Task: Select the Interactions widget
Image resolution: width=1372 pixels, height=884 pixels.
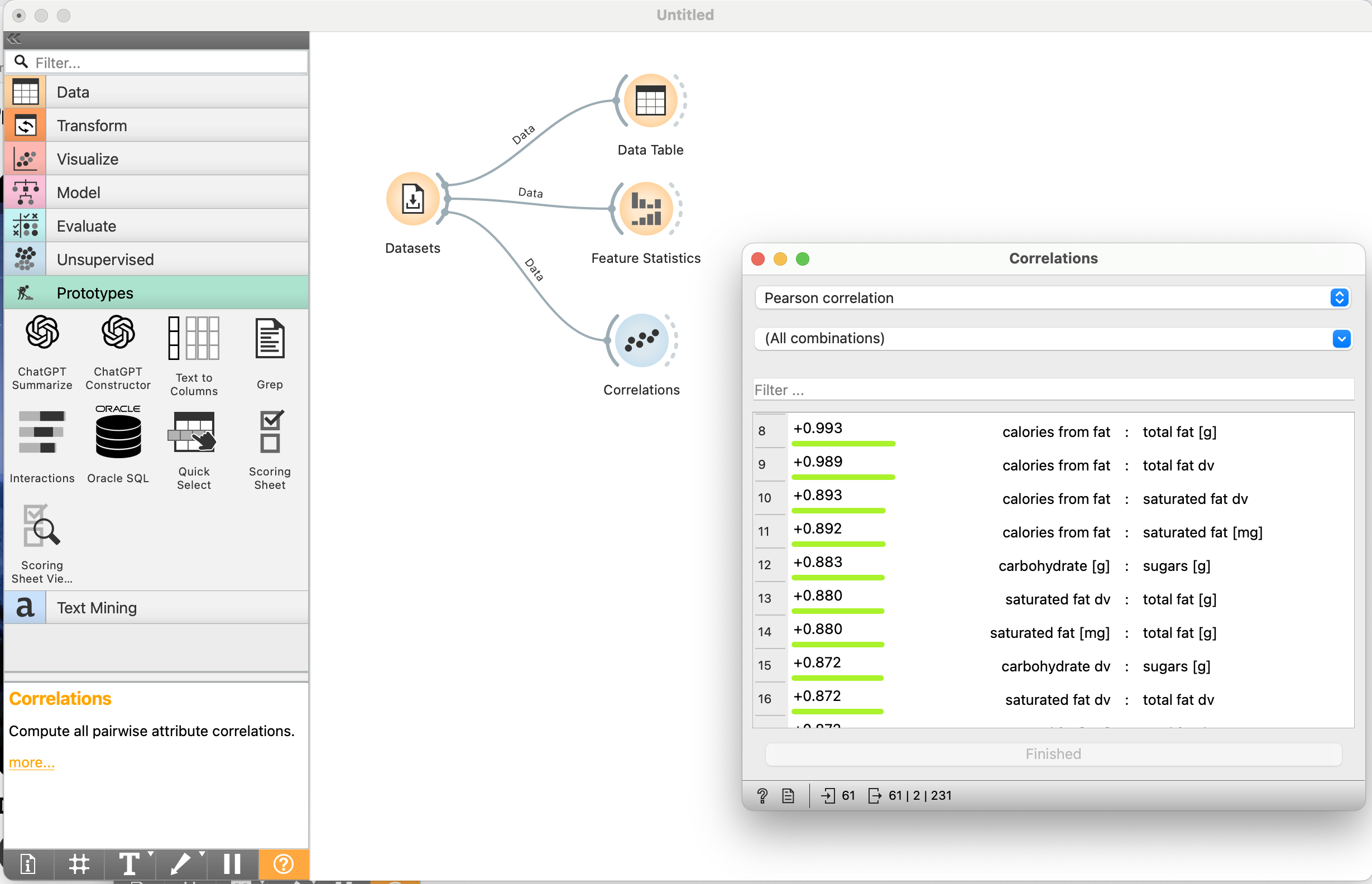Action: tap(42, 447)
